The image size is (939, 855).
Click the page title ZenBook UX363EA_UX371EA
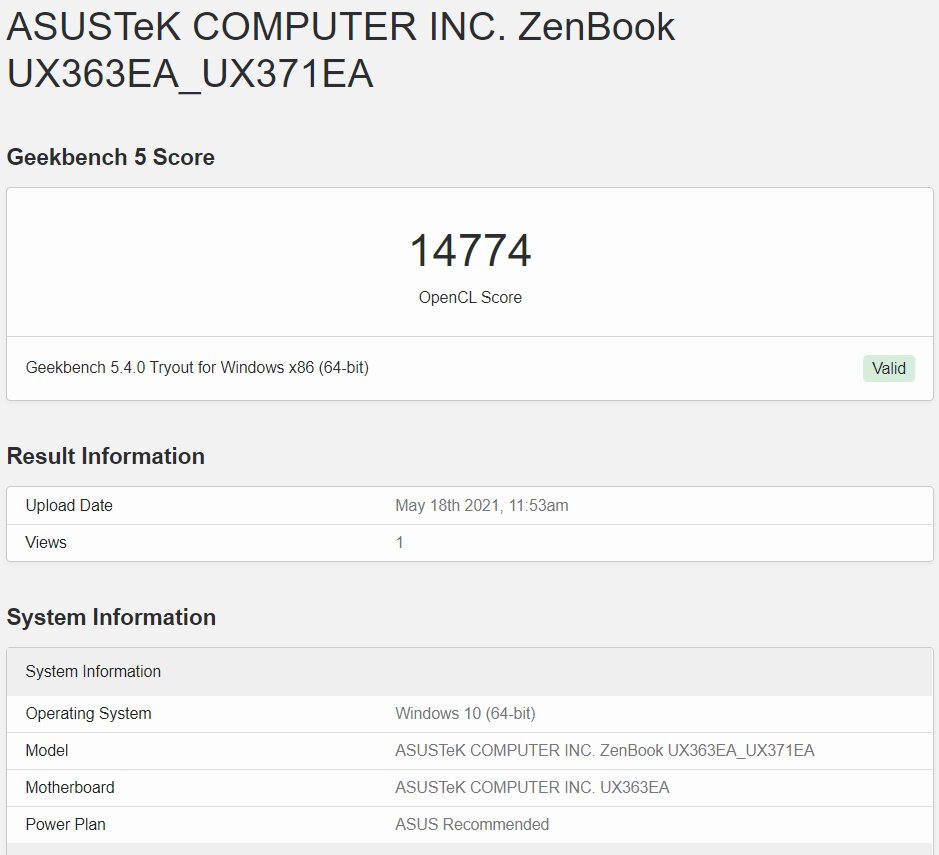pos(340,50)
